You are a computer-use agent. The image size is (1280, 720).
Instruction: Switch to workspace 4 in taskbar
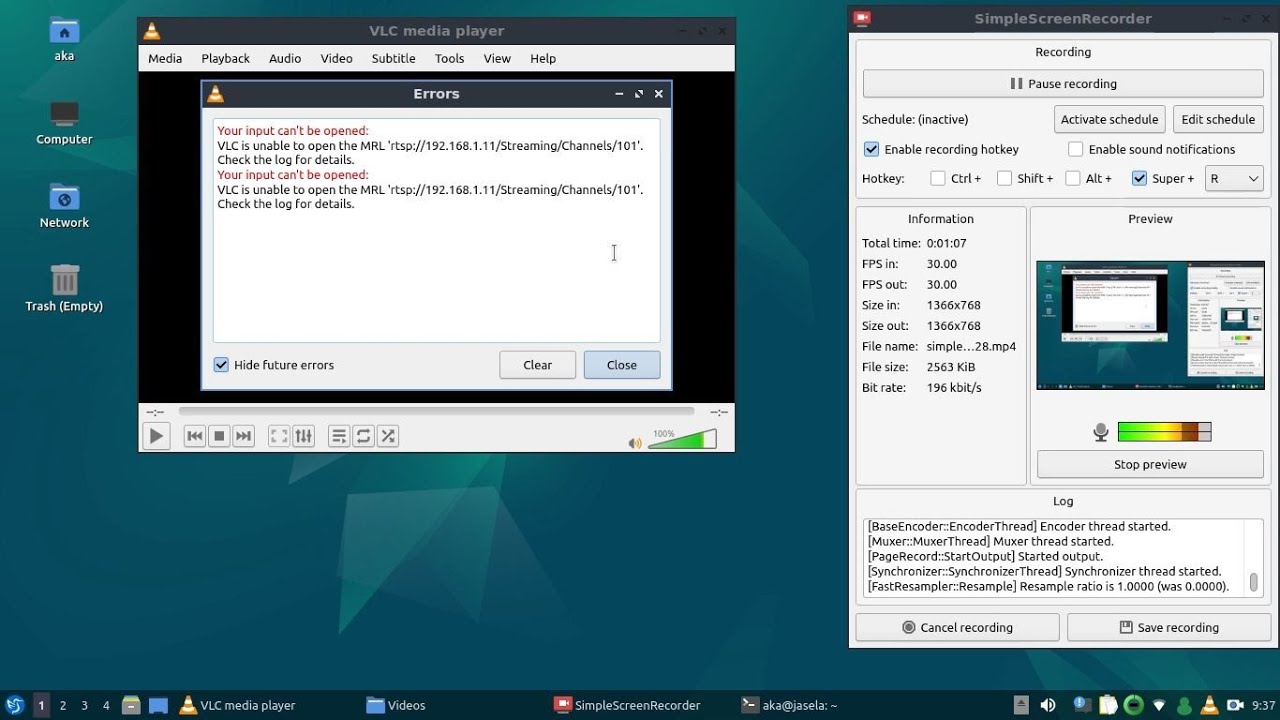coord(106,705)
